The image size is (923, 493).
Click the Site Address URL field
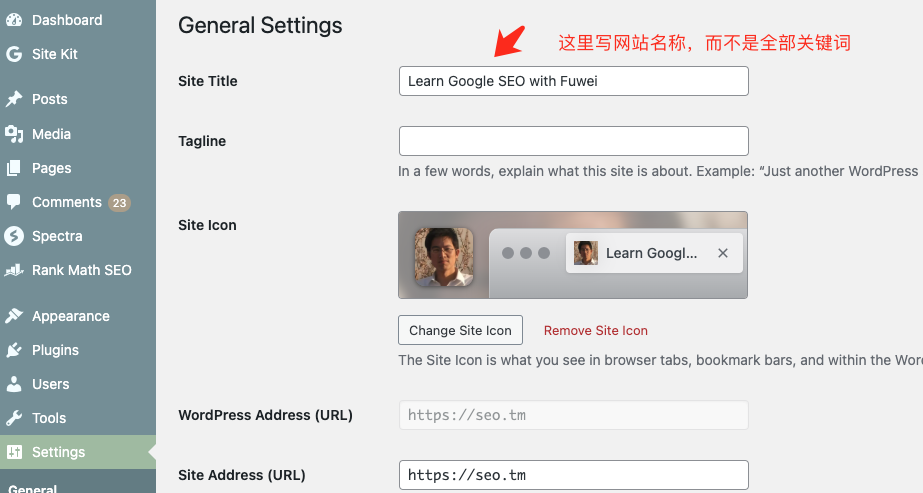[573, 475]
